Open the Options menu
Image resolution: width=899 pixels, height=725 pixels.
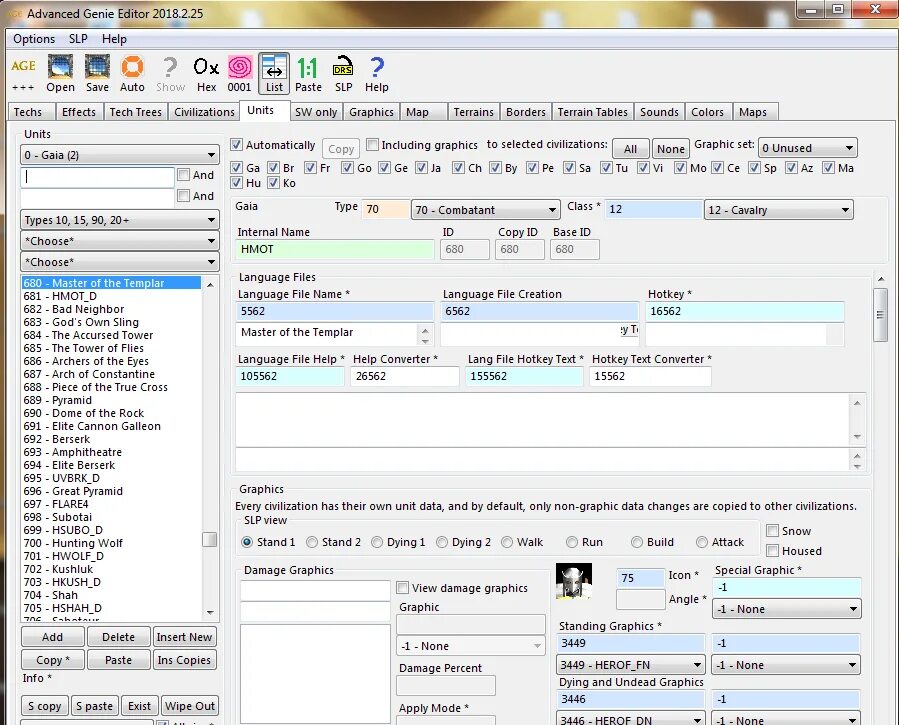33,38
